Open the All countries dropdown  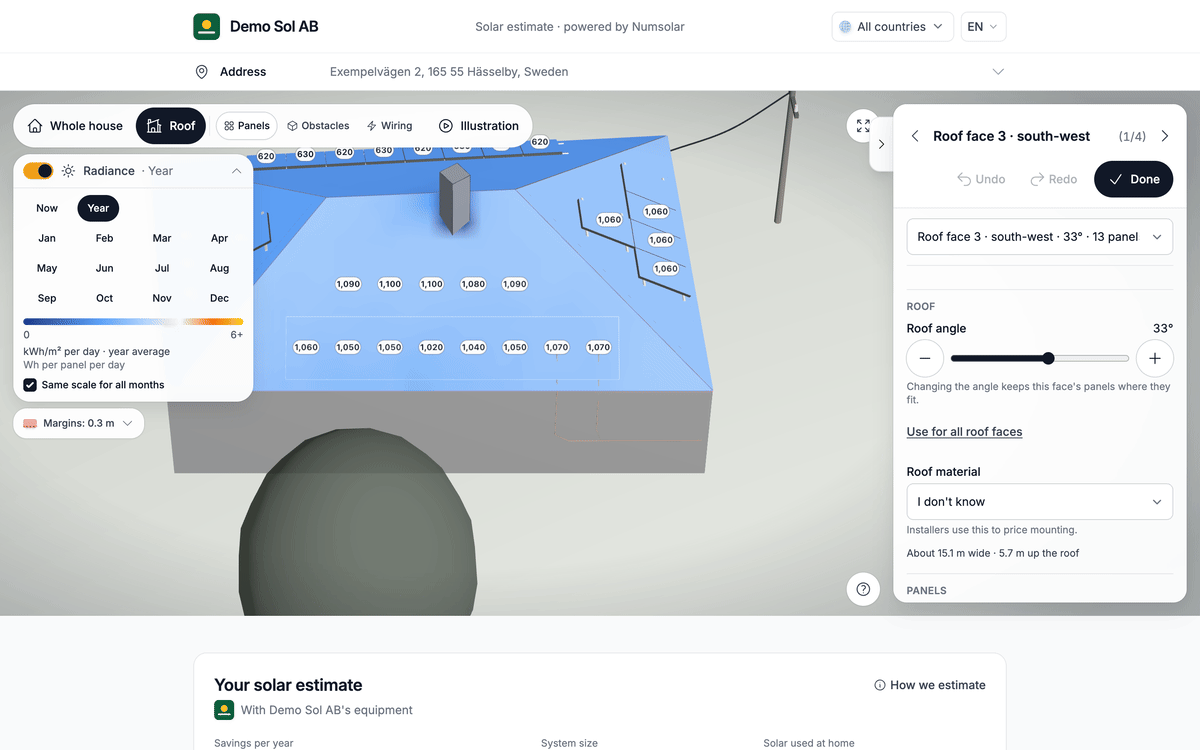coord(892,27)
